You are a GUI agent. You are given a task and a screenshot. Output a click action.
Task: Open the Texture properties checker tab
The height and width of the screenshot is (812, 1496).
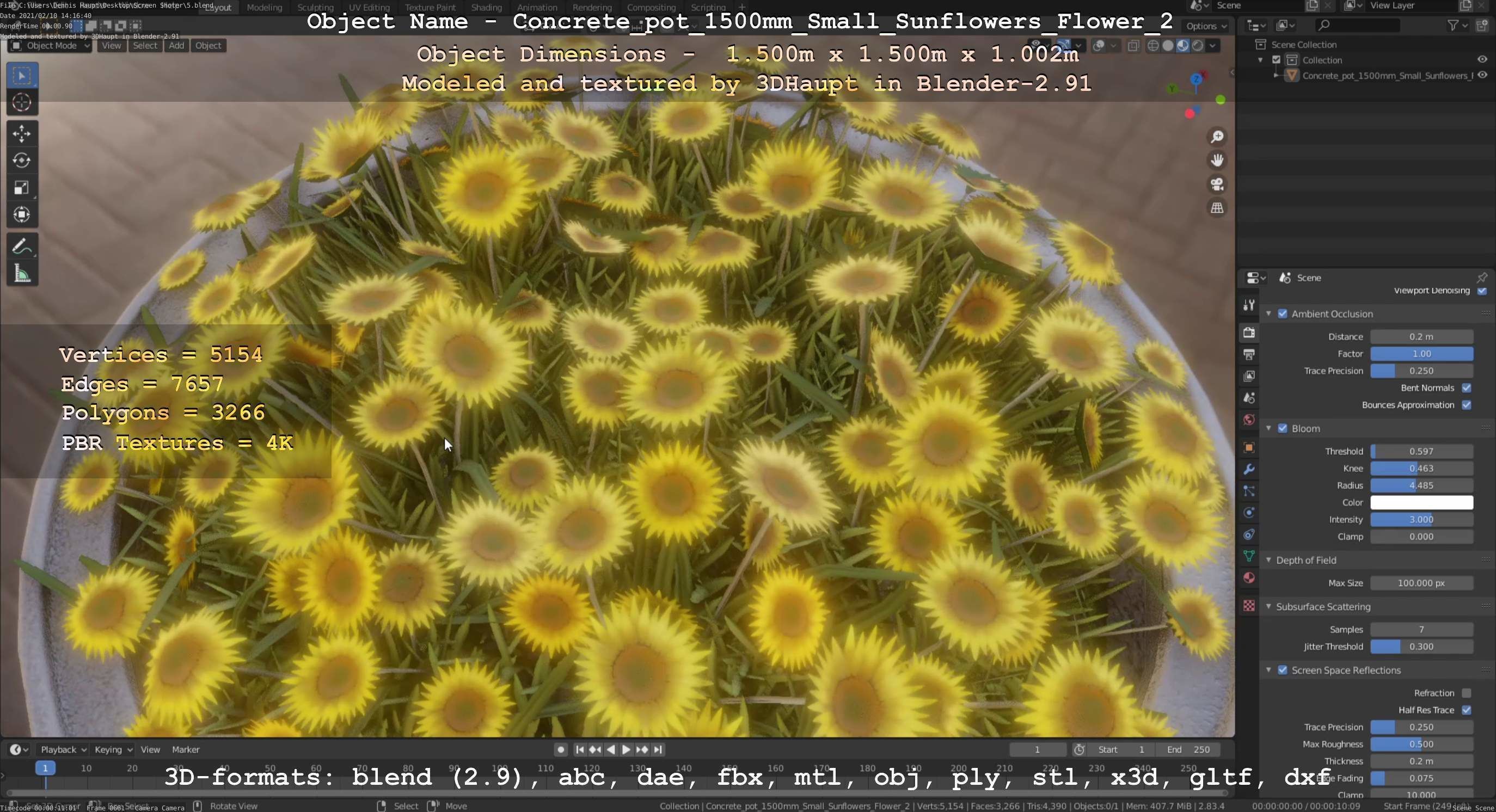click(x=1249, y=606)
